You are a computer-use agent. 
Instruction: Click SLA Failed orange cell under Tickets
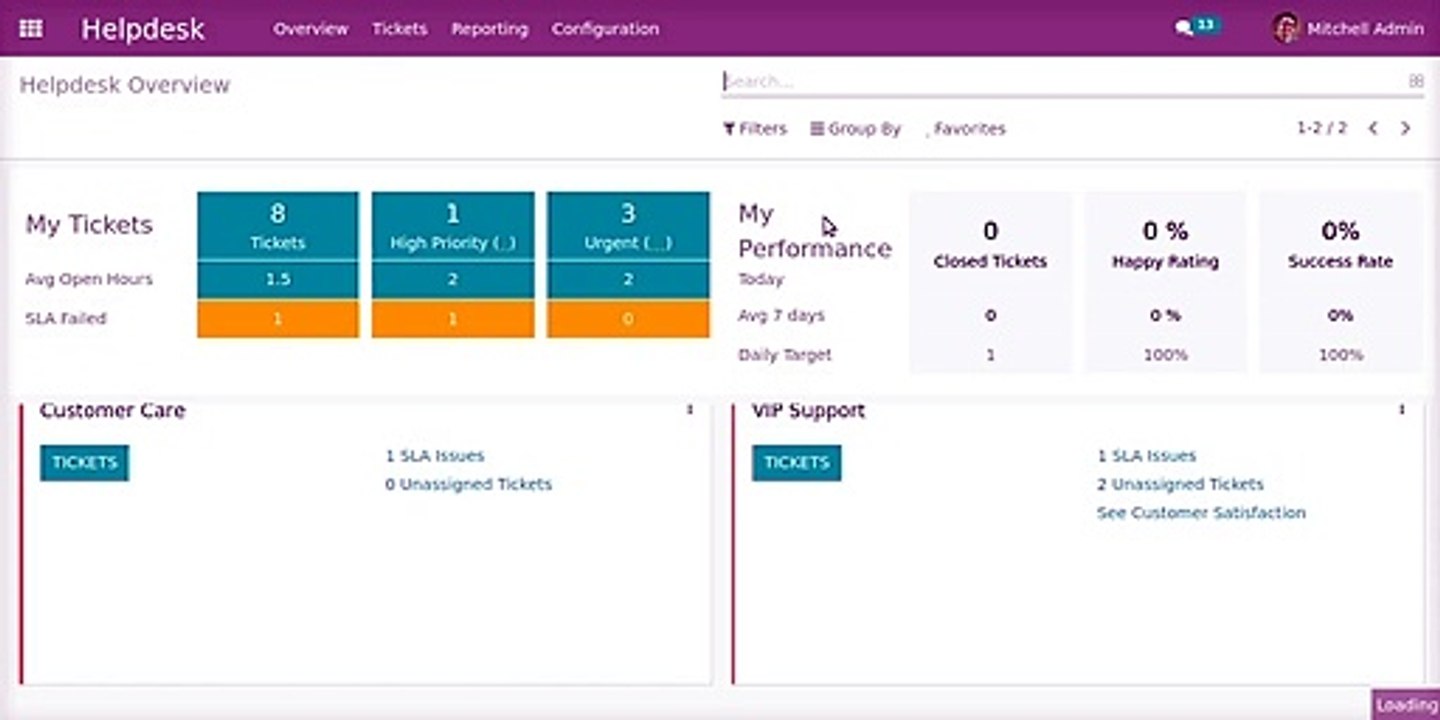[x=277, y=319]
